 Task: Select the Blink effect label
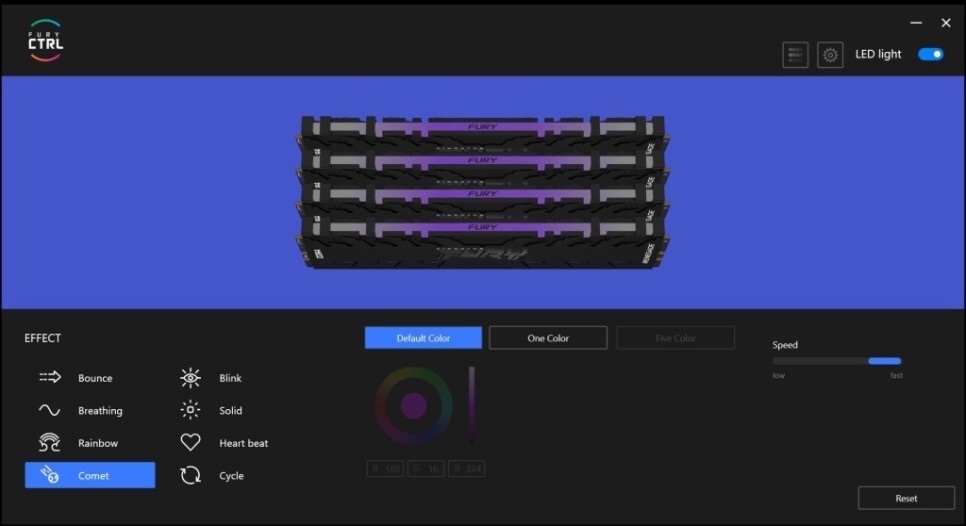pyautogui.click(x=230, y=378)
